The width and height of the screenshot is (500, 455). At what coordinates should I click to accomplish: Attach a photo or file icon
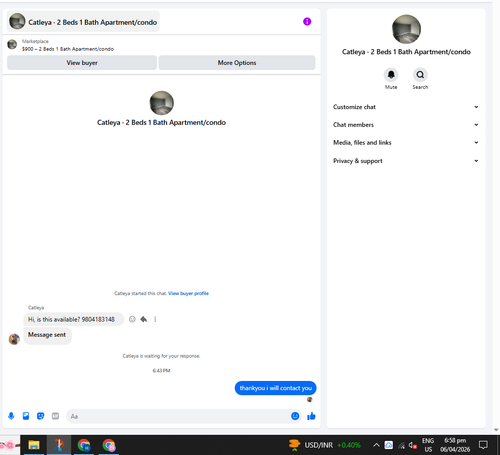tap(26, 416)
